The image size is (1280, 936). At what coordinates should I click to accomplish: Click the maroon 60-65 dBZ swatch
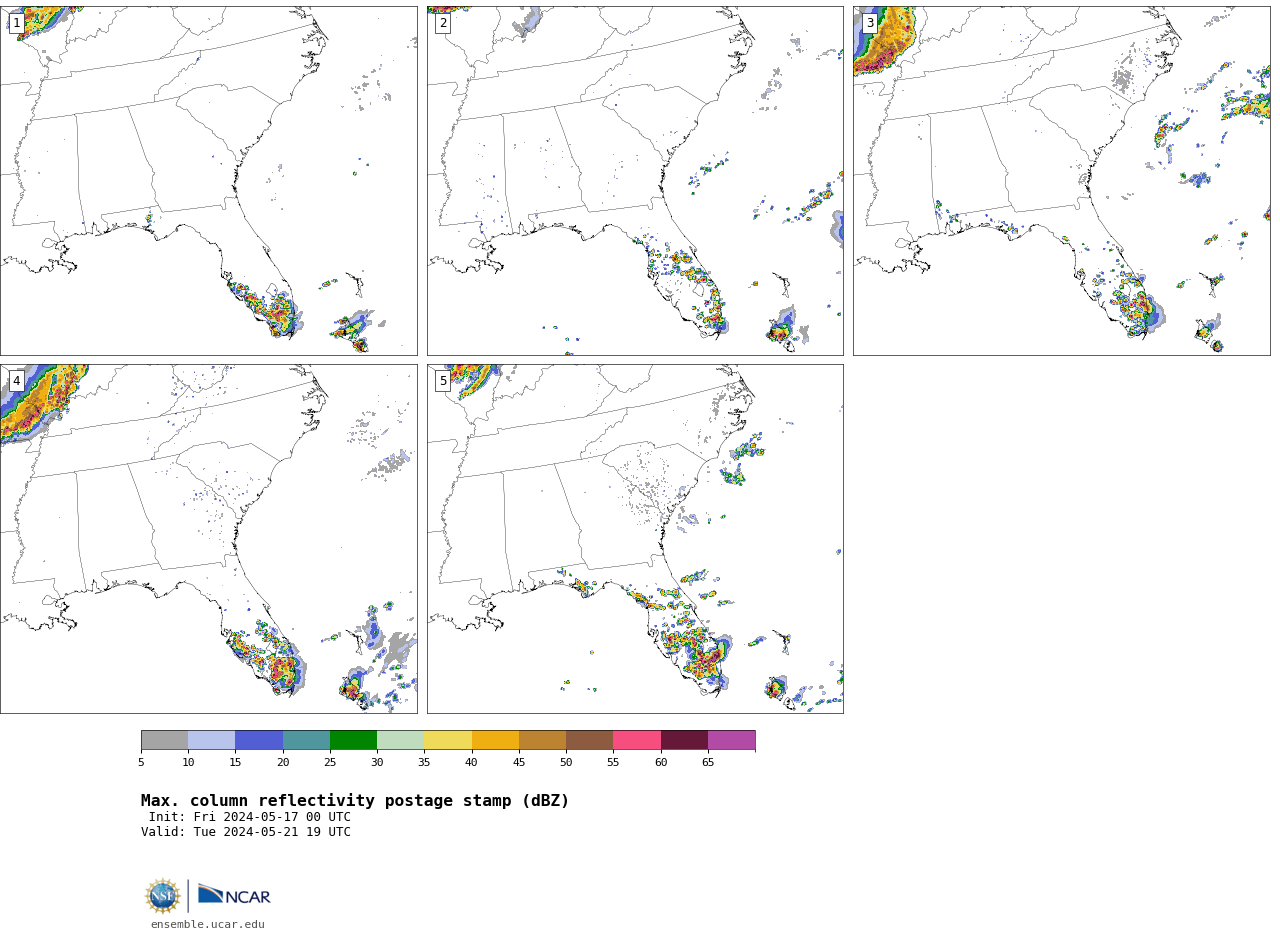pyautogui.click(x=684, y=740)
